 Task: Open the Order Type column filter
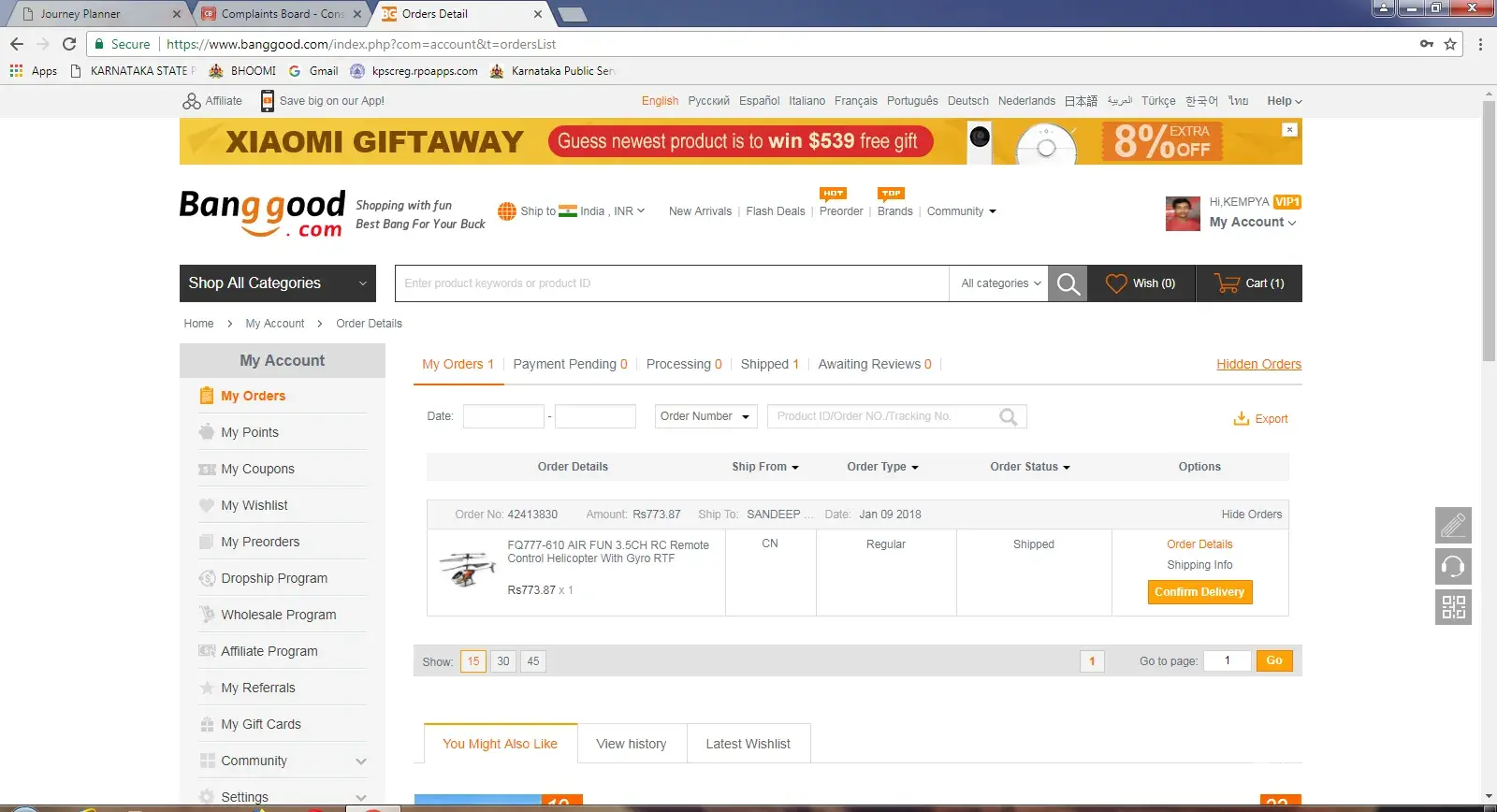click(x=883, y=467)
